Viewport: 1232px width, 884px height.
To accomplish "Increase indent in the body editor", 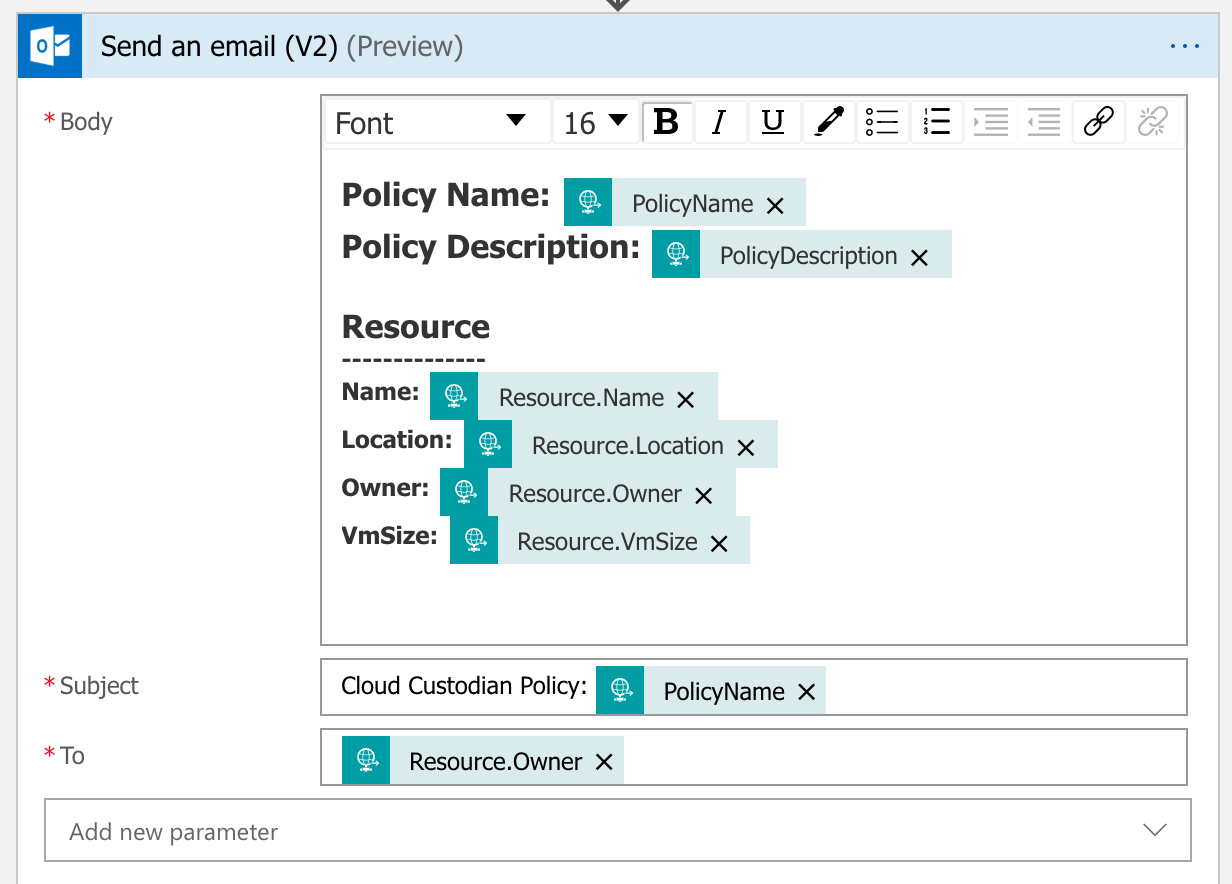I will pyautogui.click(x=991, y=122).
